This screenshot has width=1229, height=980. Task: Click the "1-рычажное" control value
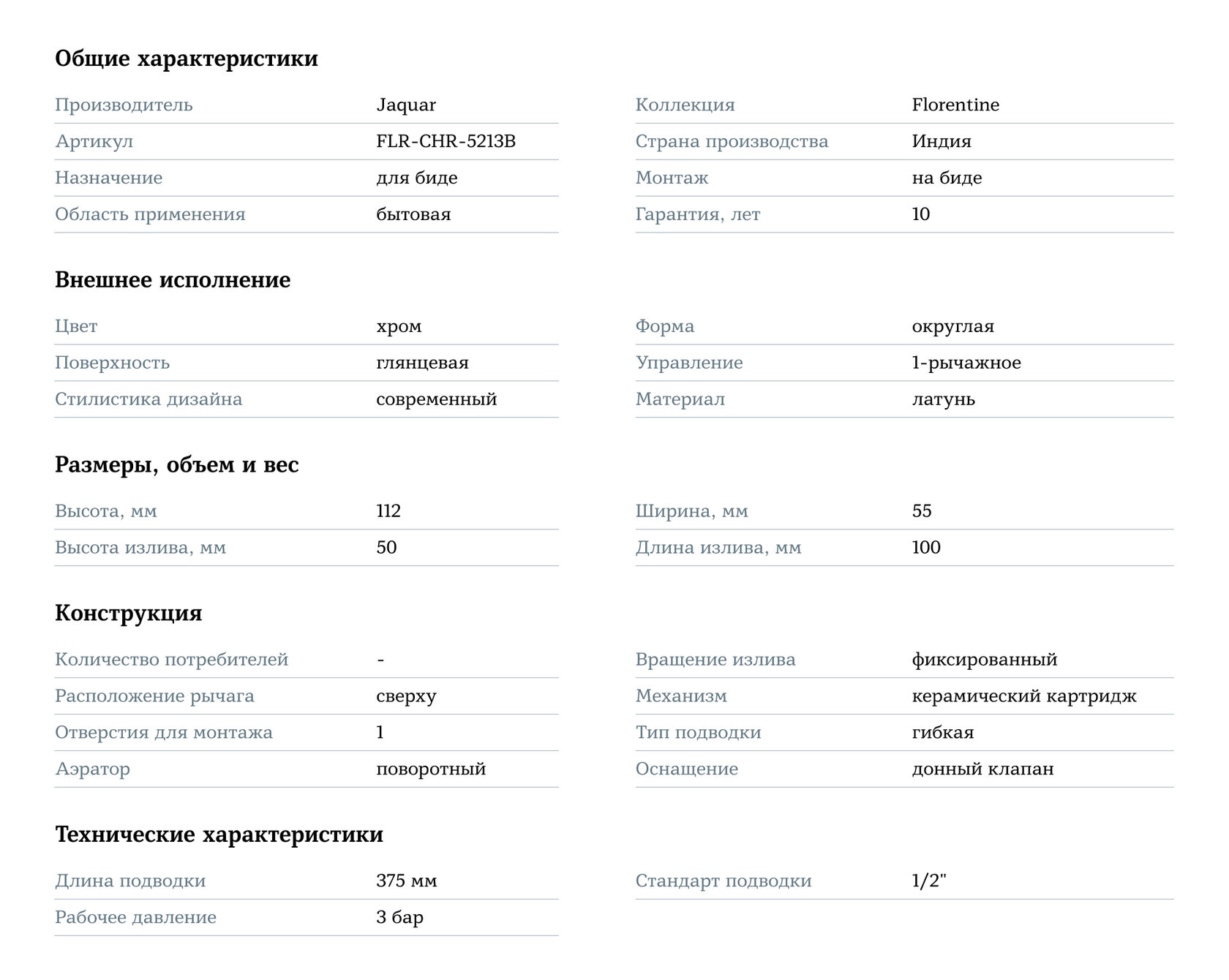coord(966,363)
